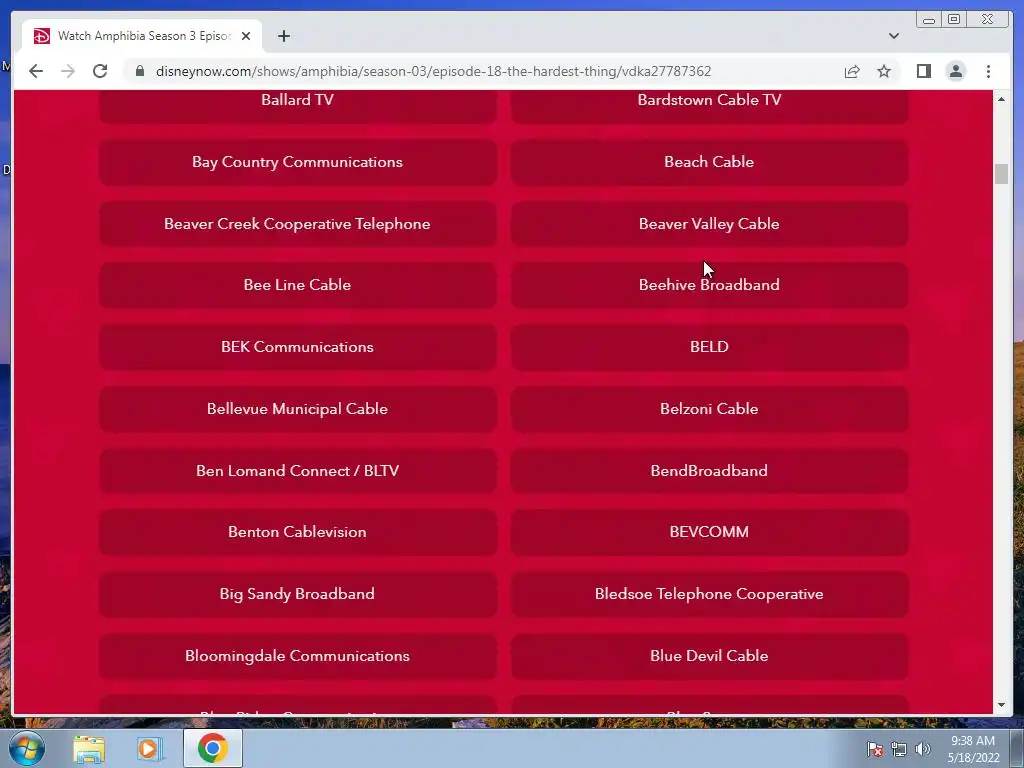This screenshot has width=1024, height=768.
Task: Pick Blue Devil Cable
Action: [x=709, y=656]
